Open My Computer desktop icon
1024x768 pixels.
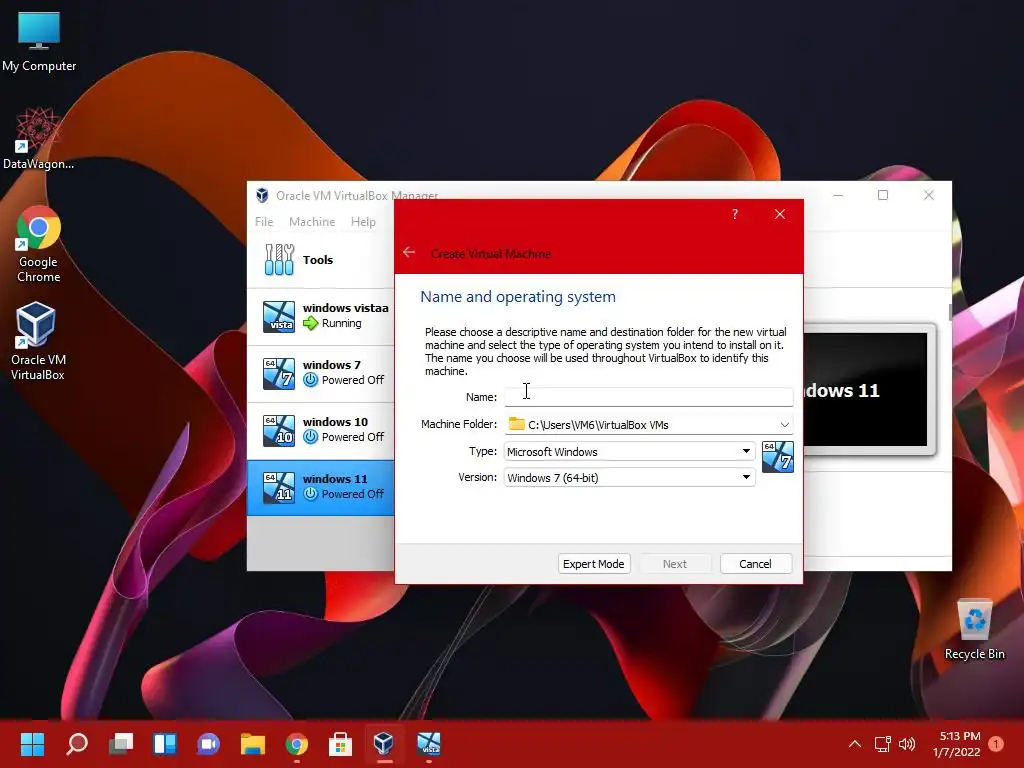click(39, 40)
